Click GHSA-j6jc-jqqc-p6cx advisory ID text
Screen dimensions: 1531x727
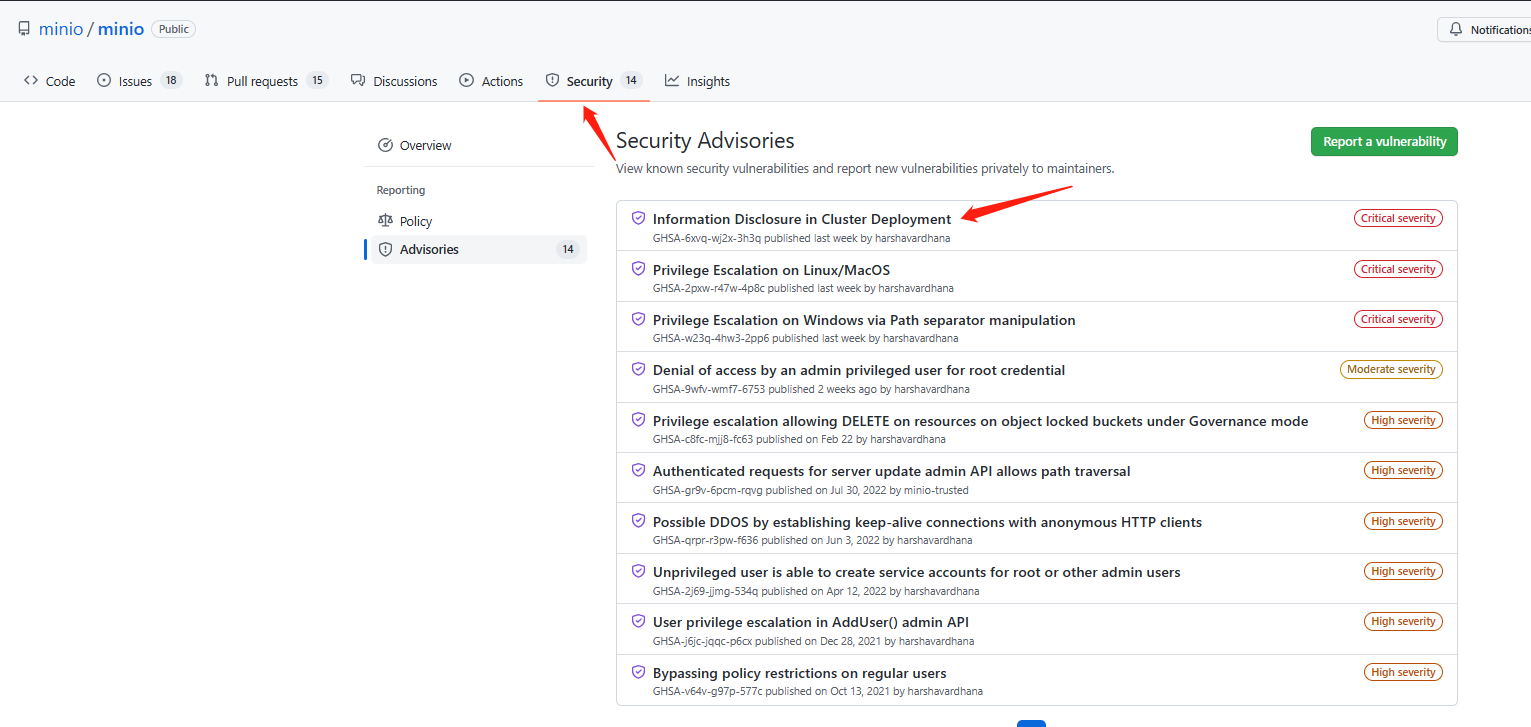pos(702,641)
